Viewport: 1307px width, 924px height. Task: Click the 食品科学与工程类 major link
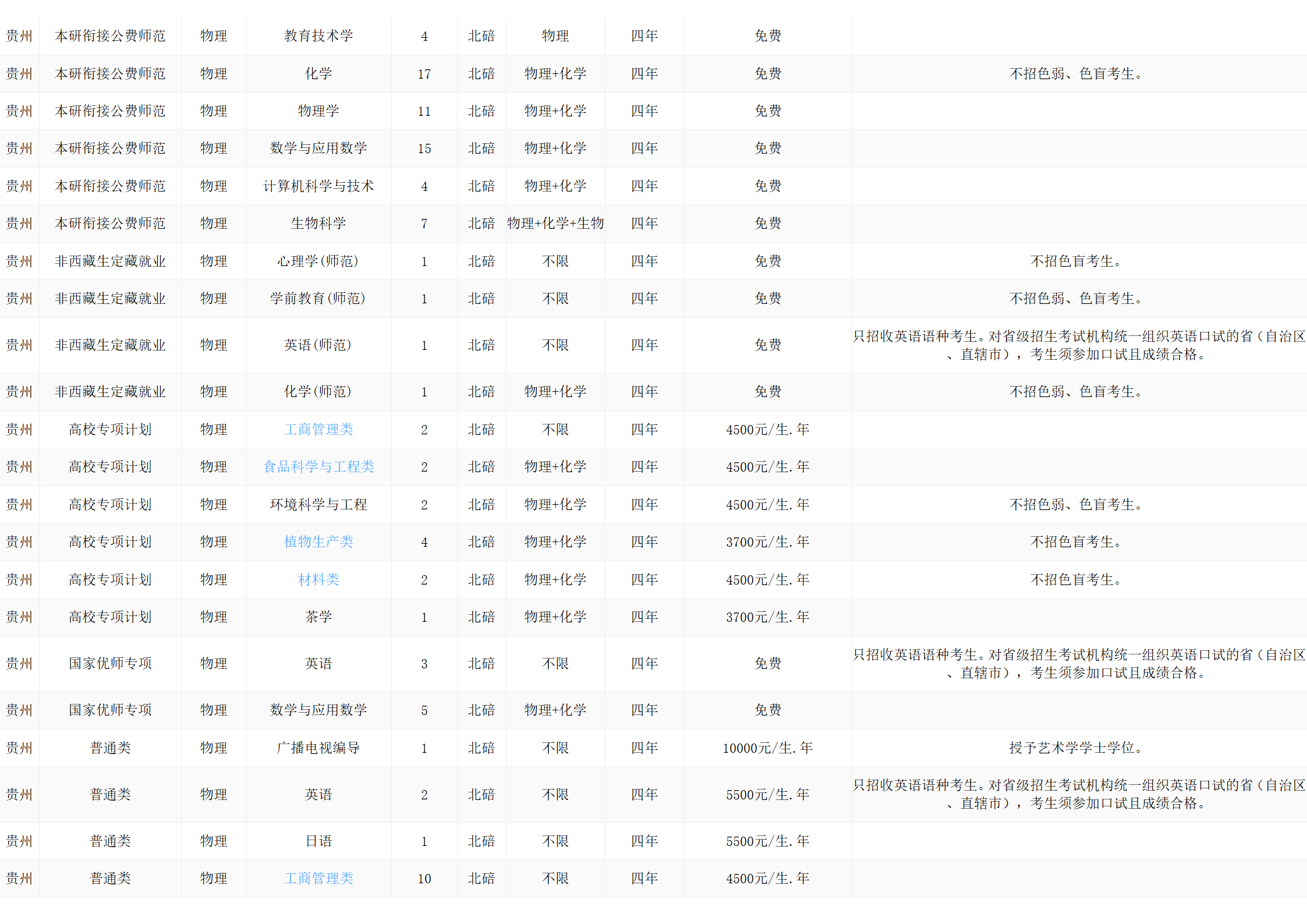point(318,467)
